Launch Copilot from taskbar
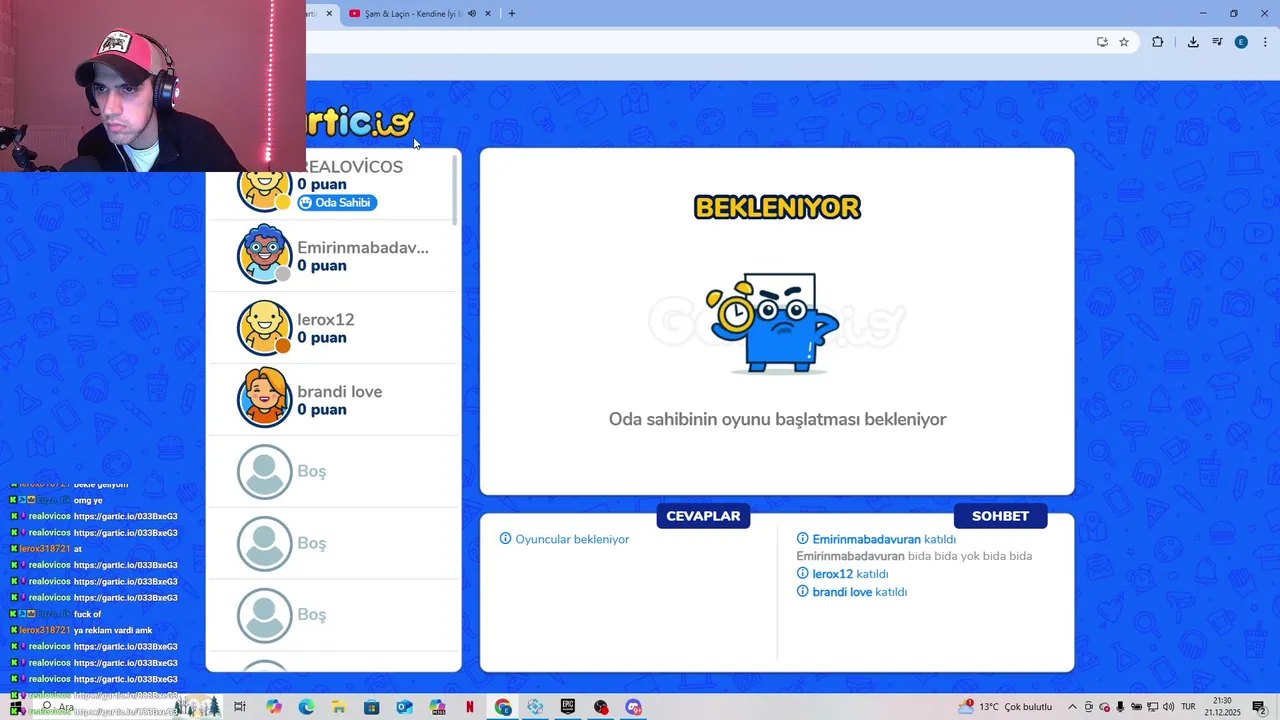Image resolution: width=1280 pixels, height=720 pixels. pos(274,707)
